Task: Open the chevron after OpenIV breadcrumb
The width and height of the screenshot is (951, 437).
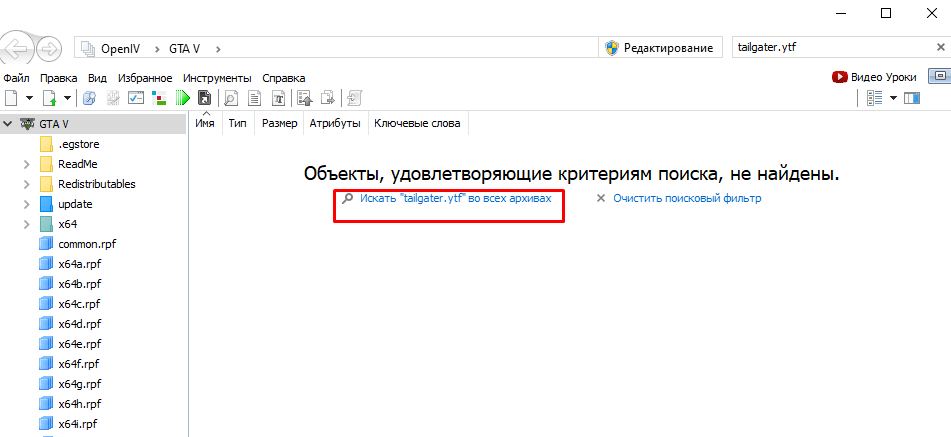Action: [156, 48]
